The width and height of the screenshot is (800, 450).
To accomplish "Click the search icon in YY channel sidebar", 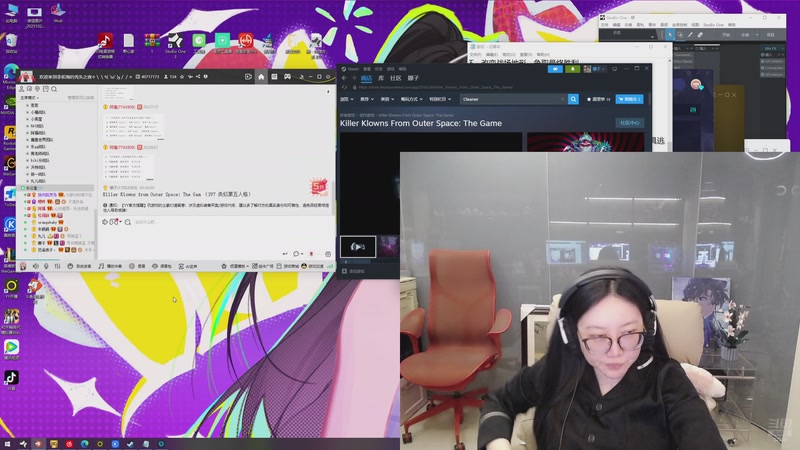I will pos(54,89).
